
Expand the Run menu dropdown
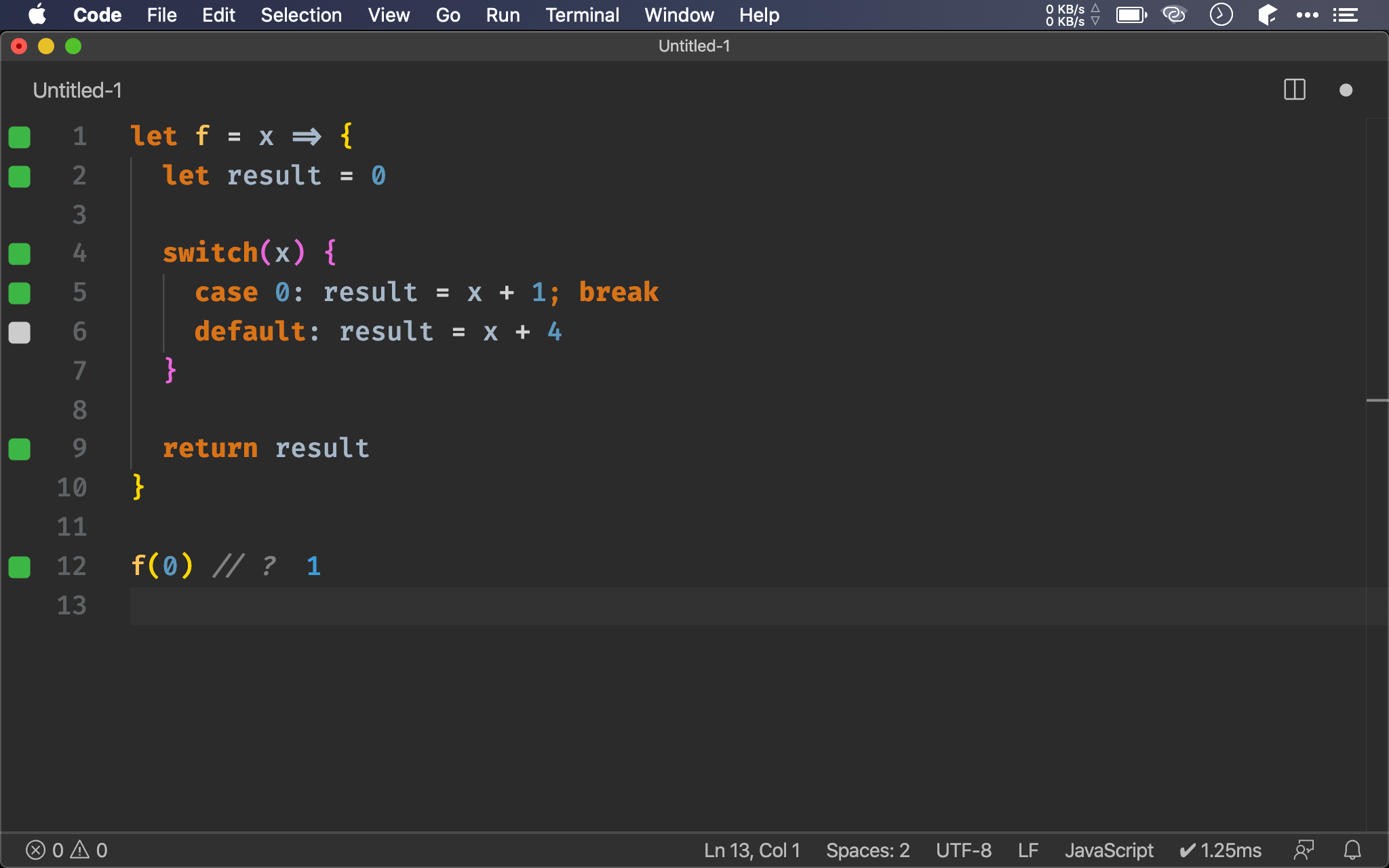click(502, 14)
